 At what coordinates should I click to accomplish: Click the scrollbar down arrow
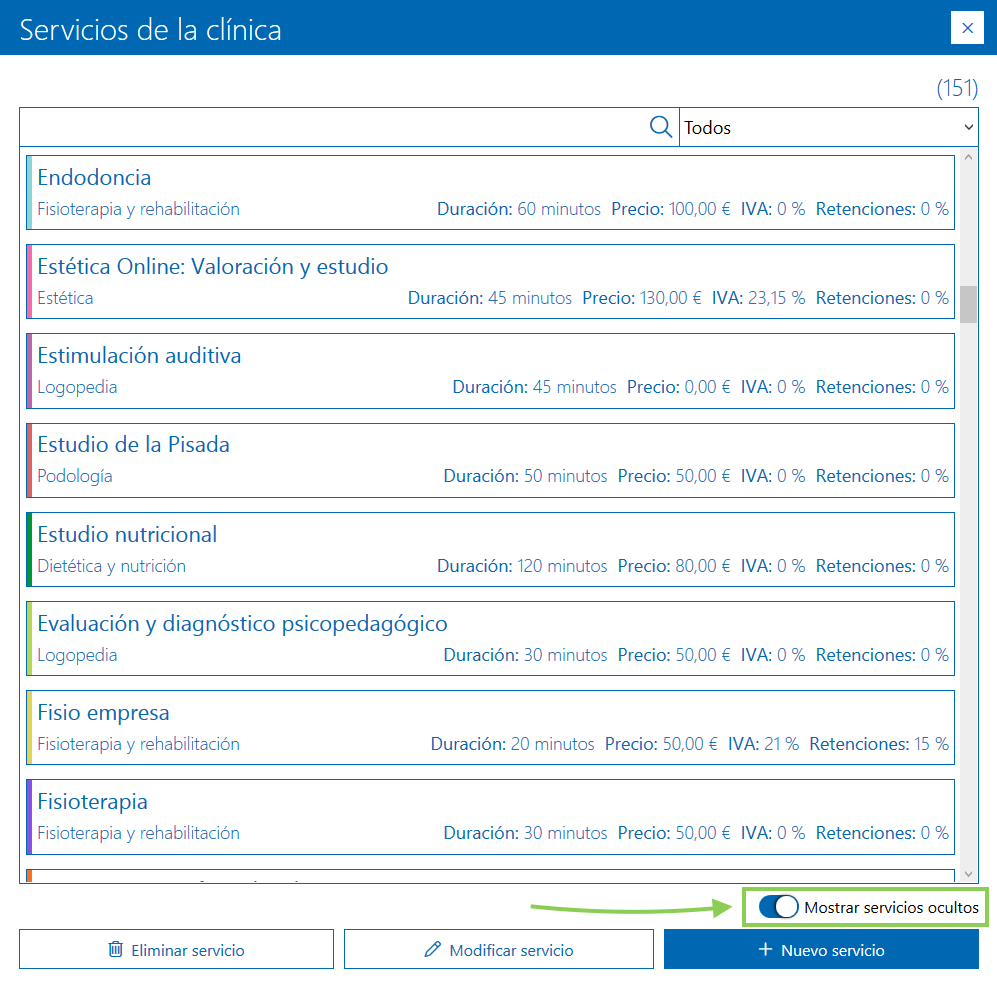968,874
